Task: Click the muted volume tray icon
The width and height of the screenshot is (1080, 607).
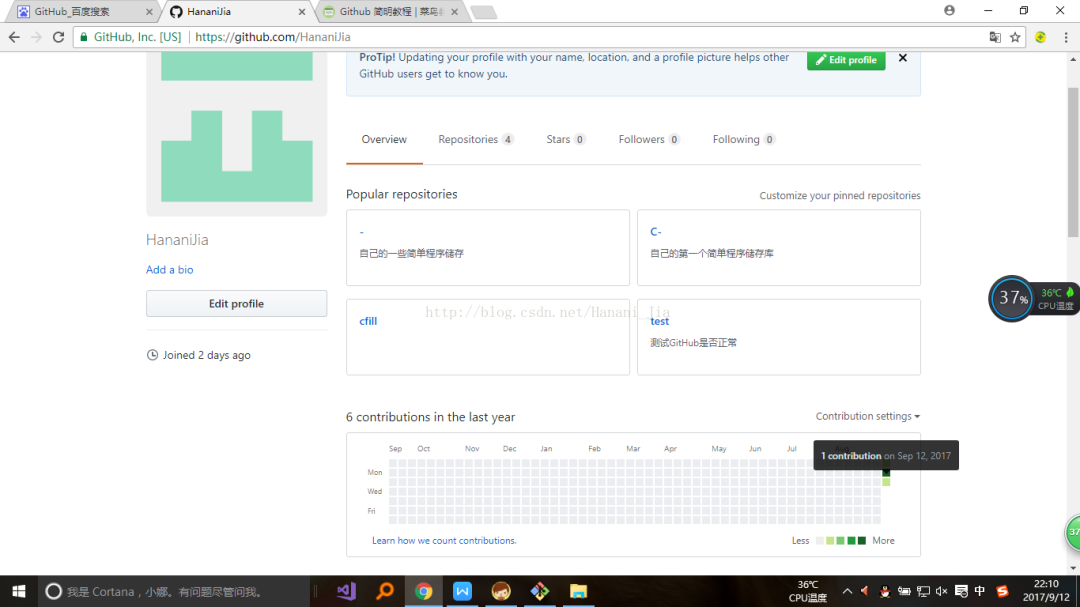Action: click(x=942, y=591)
